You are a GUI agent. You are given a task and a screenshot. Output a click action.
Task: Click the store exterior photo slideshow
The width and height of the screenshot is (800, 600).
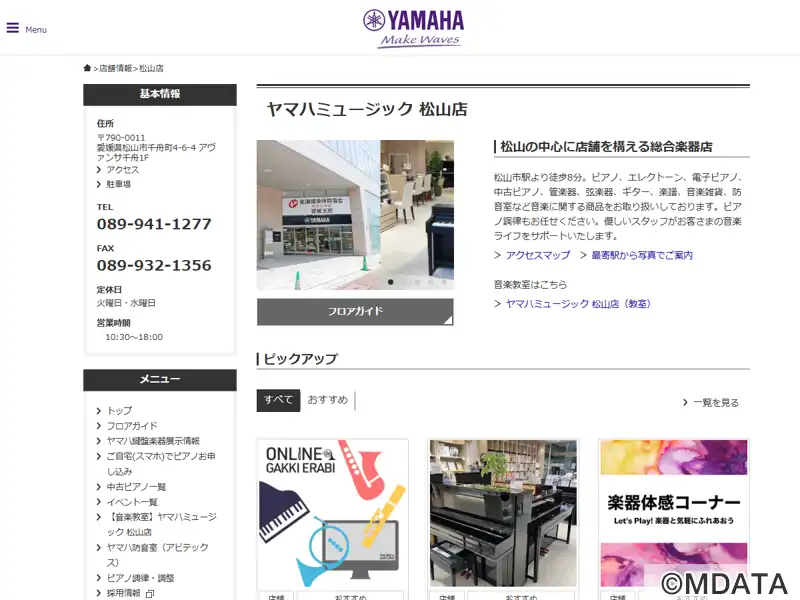(x=355, y=215)
